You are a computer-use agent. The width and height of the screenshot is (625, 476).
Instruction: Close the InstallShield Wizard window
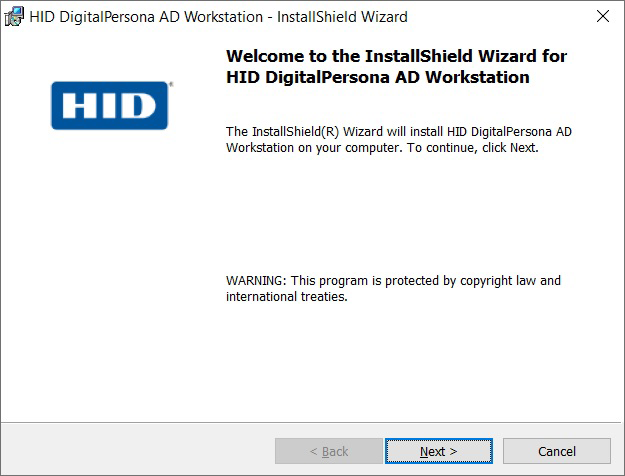(x=602, y=17)
